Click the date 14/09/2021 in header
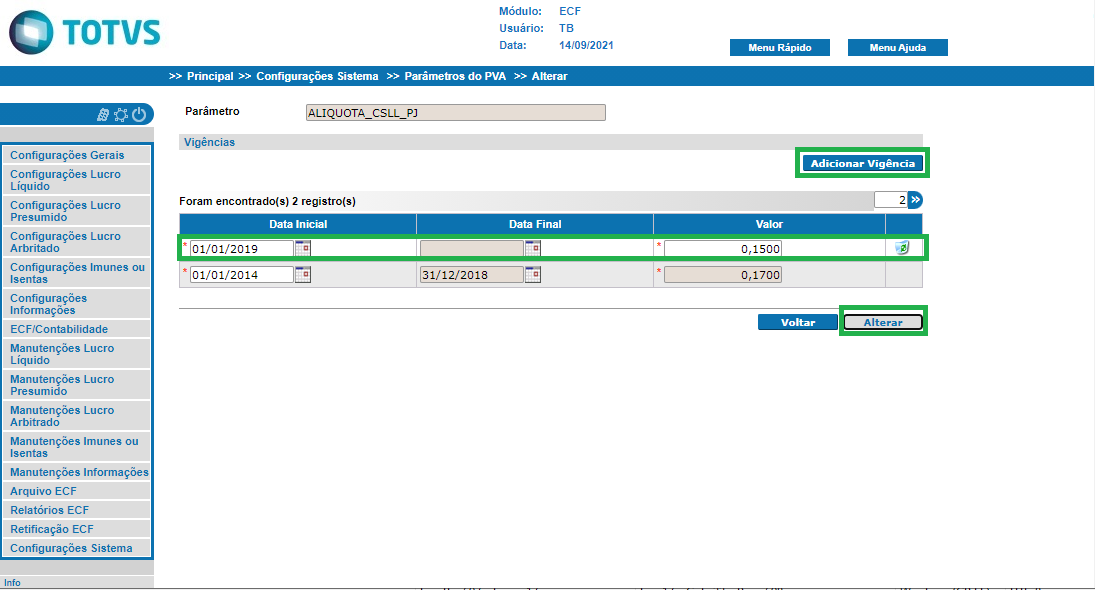Screen dimensions: 1095x590 (586, 45)
